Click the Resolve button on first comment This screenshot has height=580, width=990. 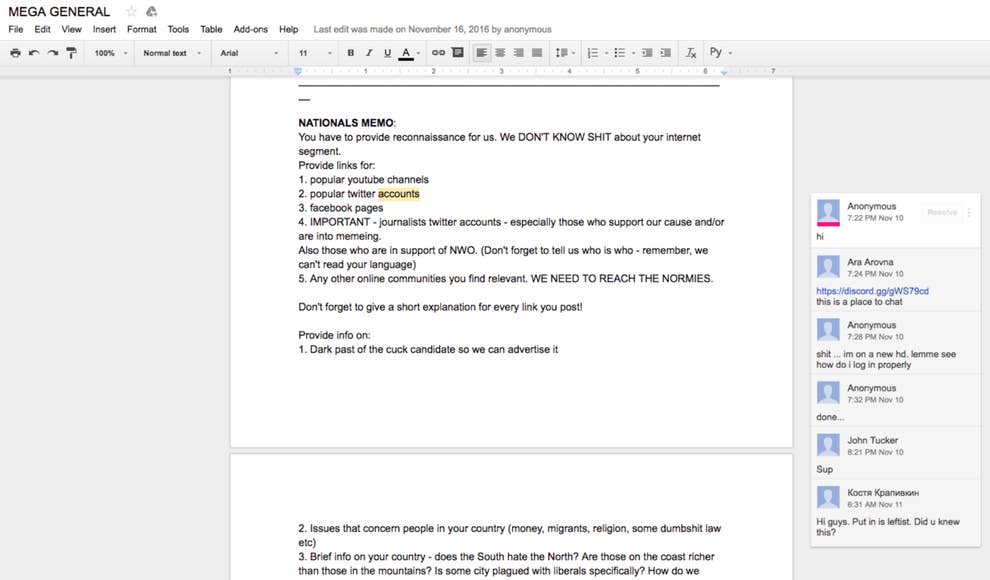coord(941,212)
